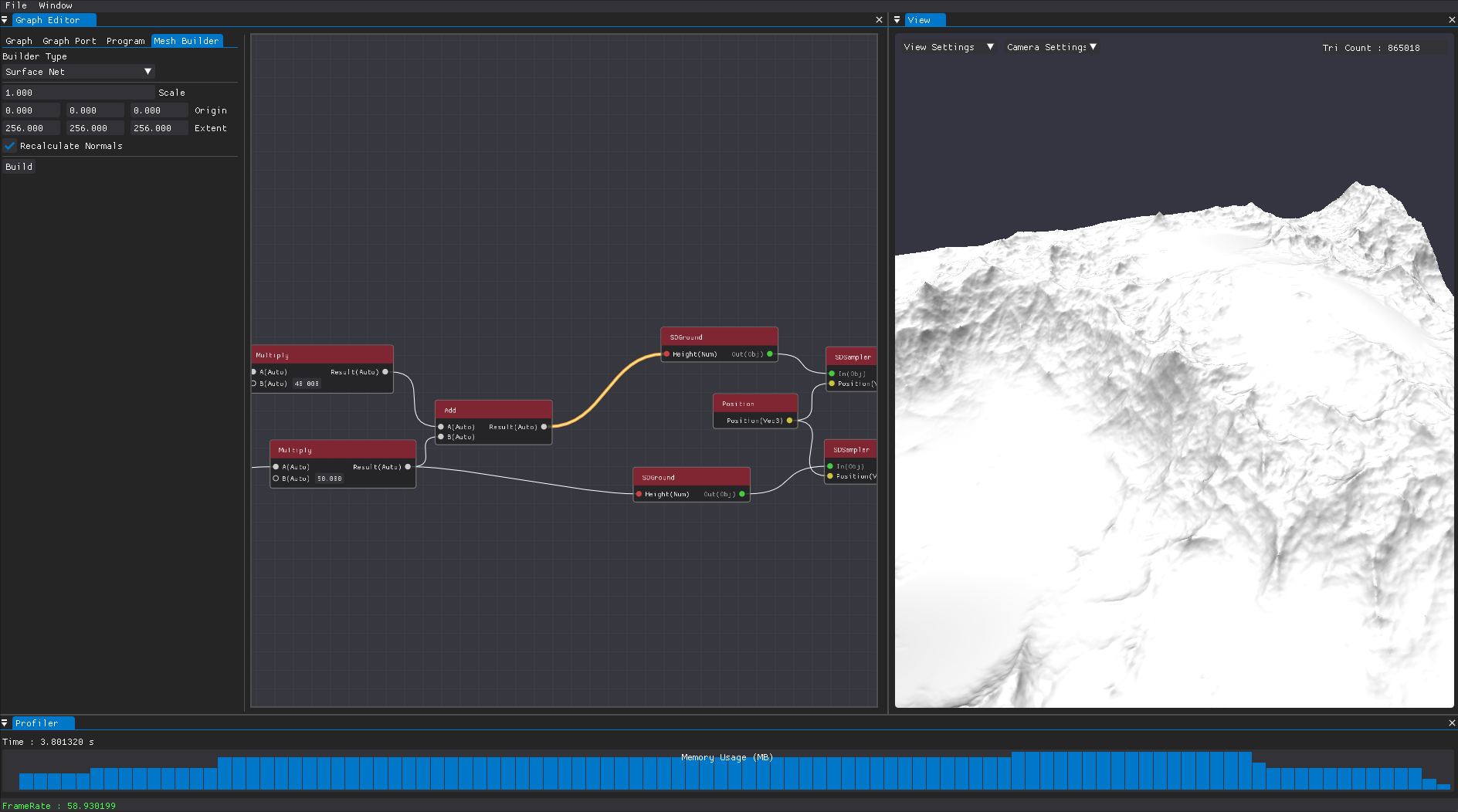
Task: Open the File menu
Action: pyautogui.click(x=15, y=5)
